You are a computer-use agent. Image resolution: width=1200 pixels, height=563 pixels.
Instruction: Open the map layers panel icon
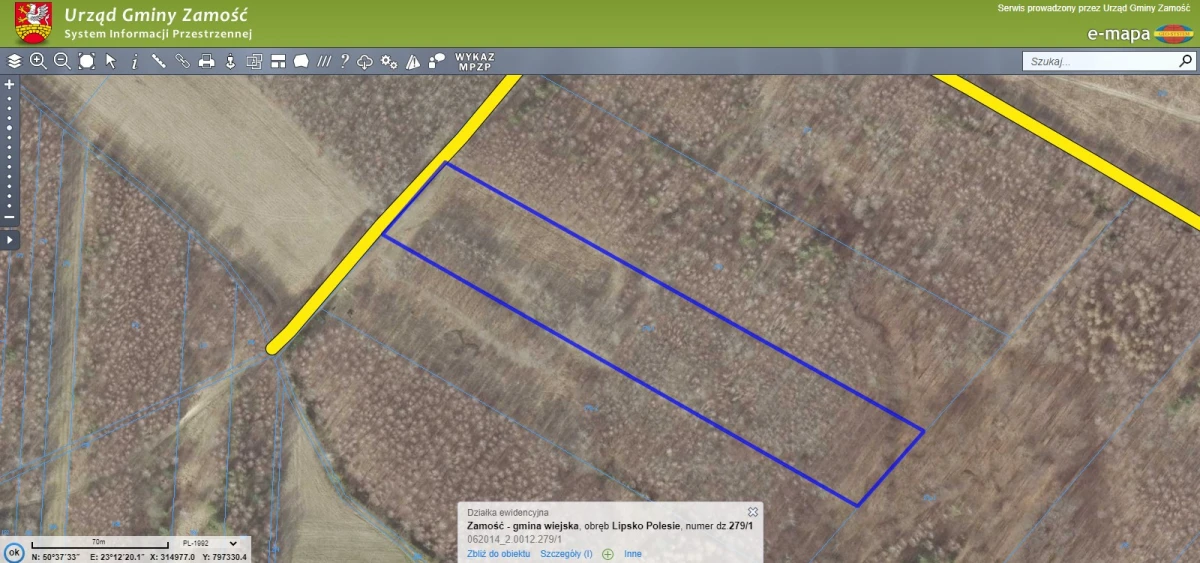pyautogui.click(x=14, y=61)
